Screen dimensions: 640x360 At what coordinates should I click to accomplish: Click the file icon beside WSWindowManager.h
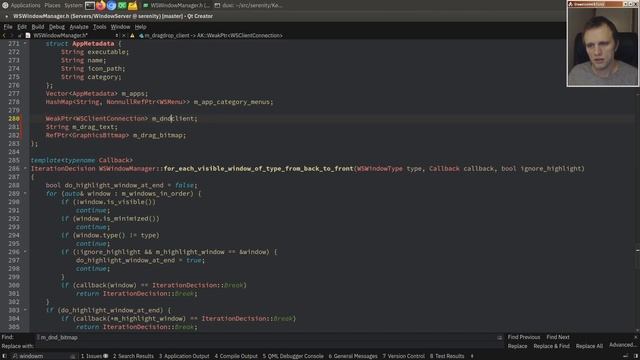[28, 36]
